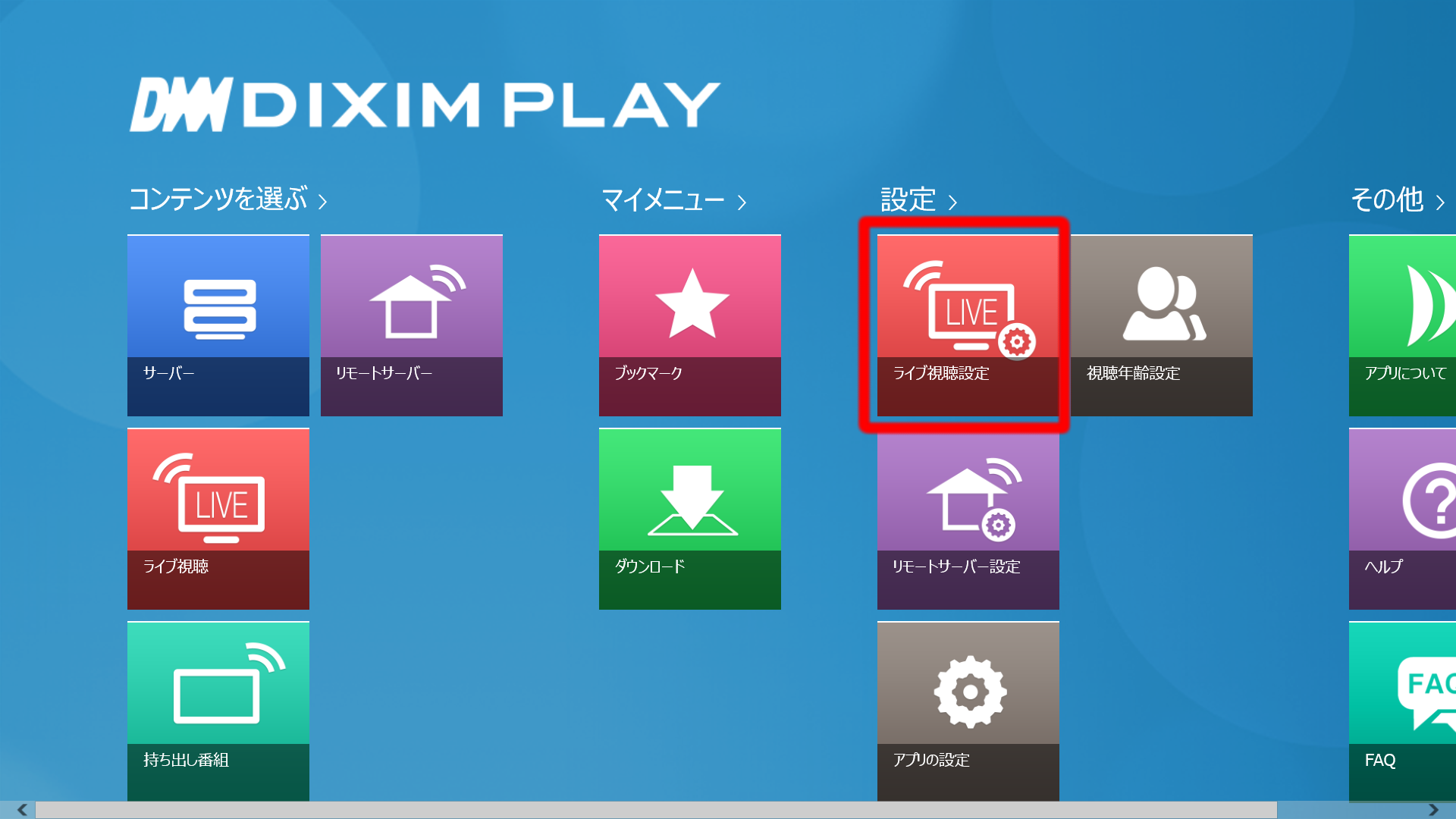Image resolution: width=1456 pixels, height=819 pixels.
Task: Open the サーバー (Server) tile
Action: (x=218, y=325)
